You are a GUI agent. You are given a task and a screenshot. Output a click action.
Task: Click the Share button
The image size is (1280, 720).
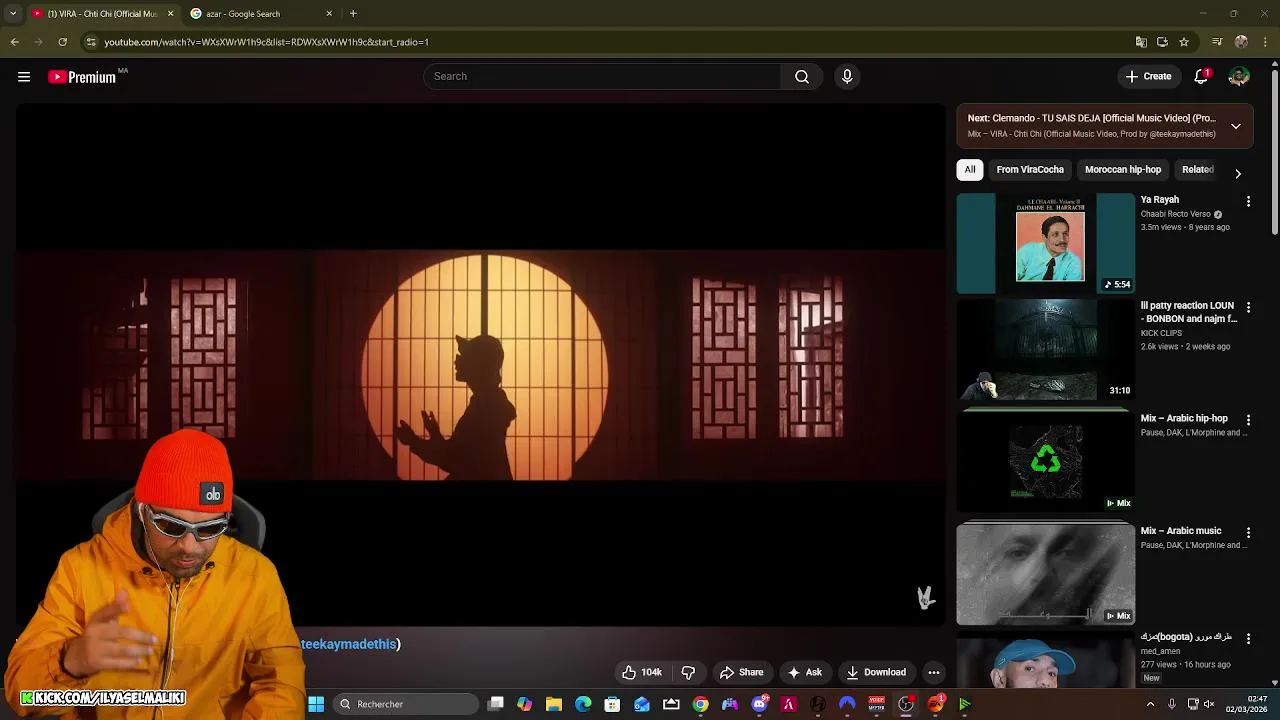[741, 673]
